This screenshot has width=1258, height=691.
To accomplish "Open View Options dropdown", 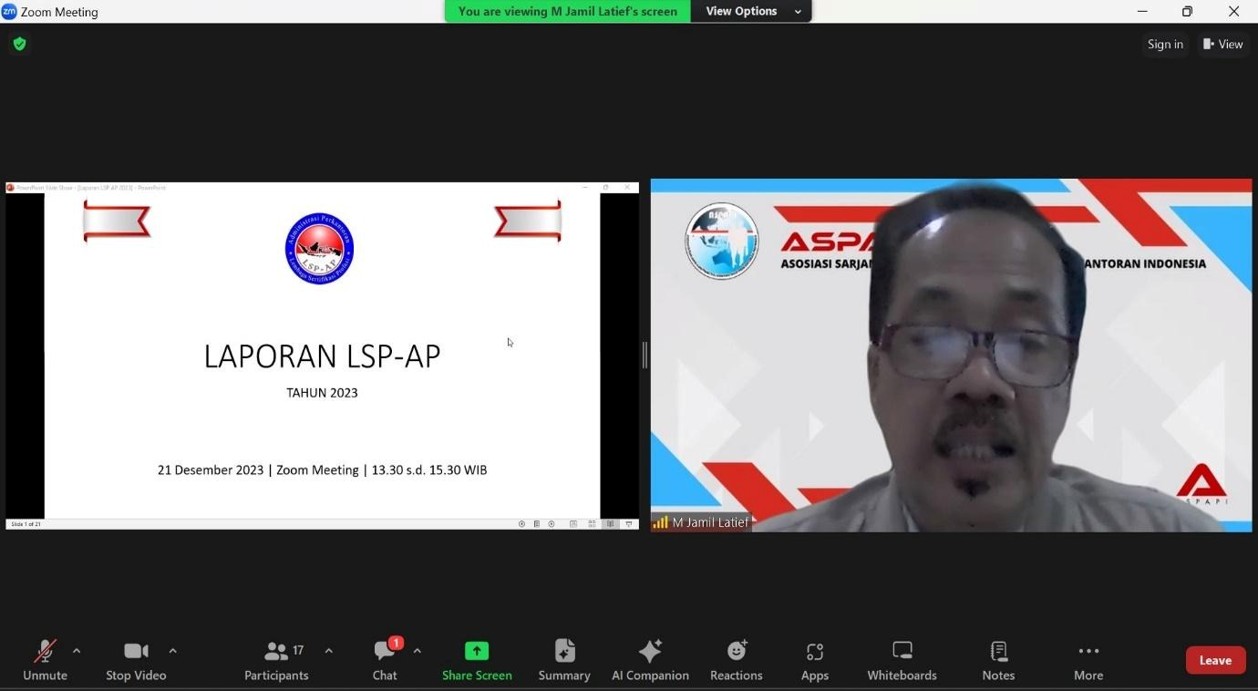I will [752, 11].
